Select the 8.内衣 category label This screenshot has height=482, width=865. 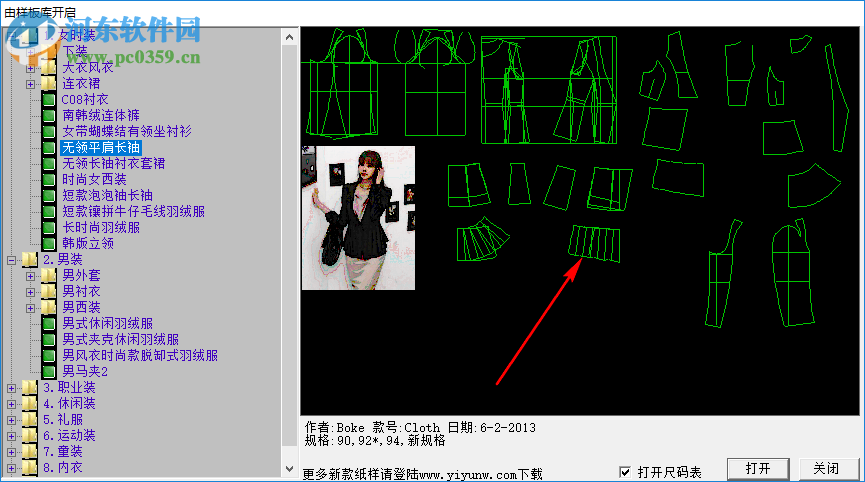pos(63,468)
